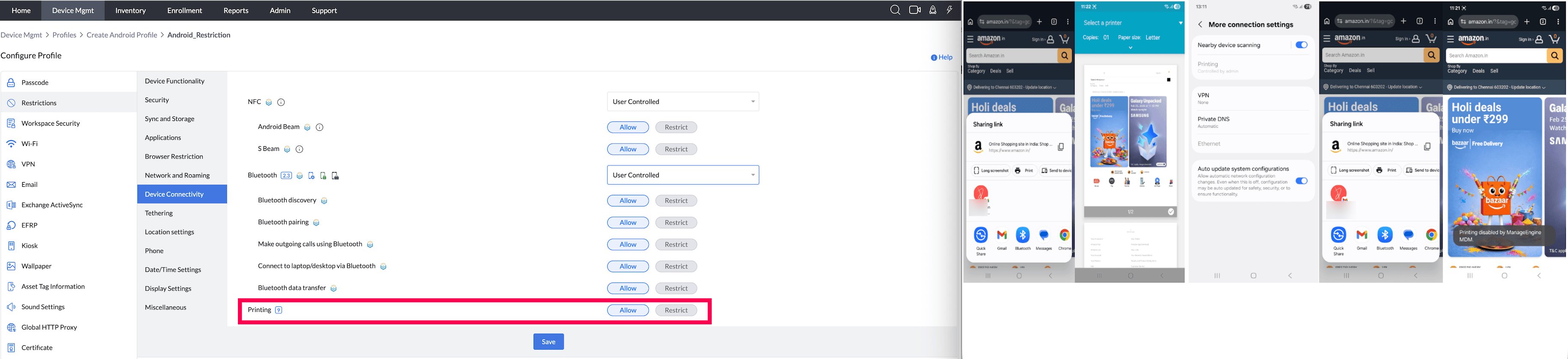
Task: Click the lightning bolt quick actions icon
Action: pyautogui.click(x=949, y=10)
